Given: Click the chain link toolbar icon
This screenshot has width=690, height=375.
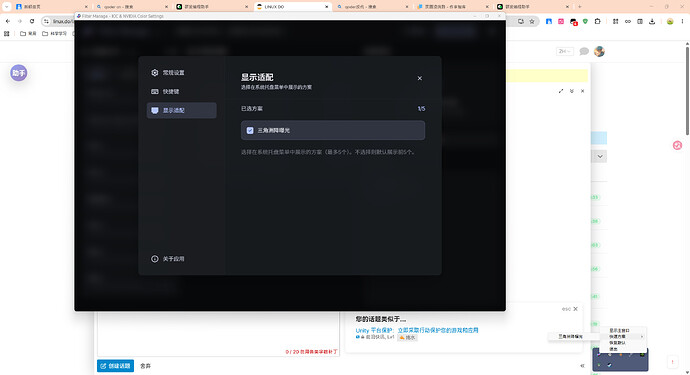Looking at the screenshot, I should point(628,21).
